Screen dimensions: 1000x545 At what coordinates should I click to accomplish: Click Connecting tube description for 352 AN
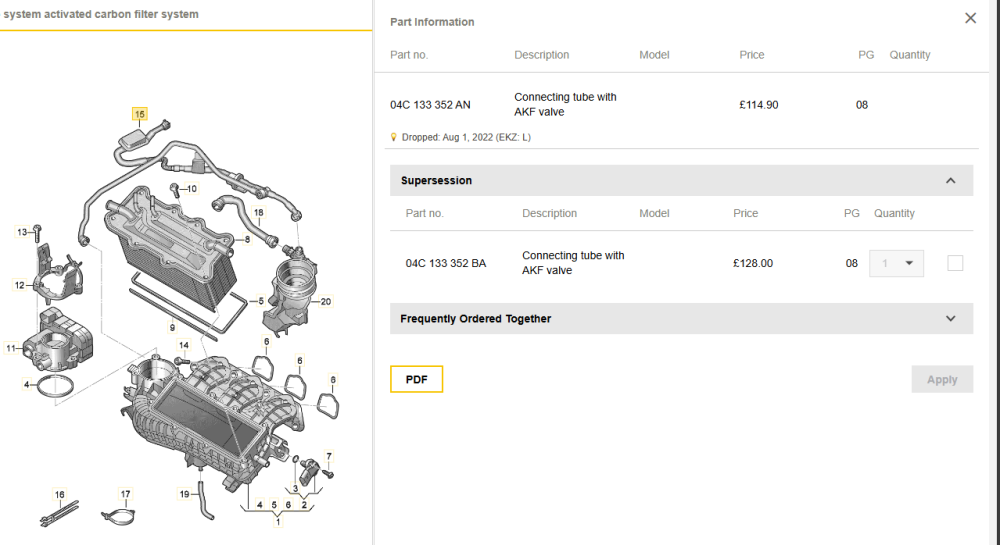tap(565, 105)
